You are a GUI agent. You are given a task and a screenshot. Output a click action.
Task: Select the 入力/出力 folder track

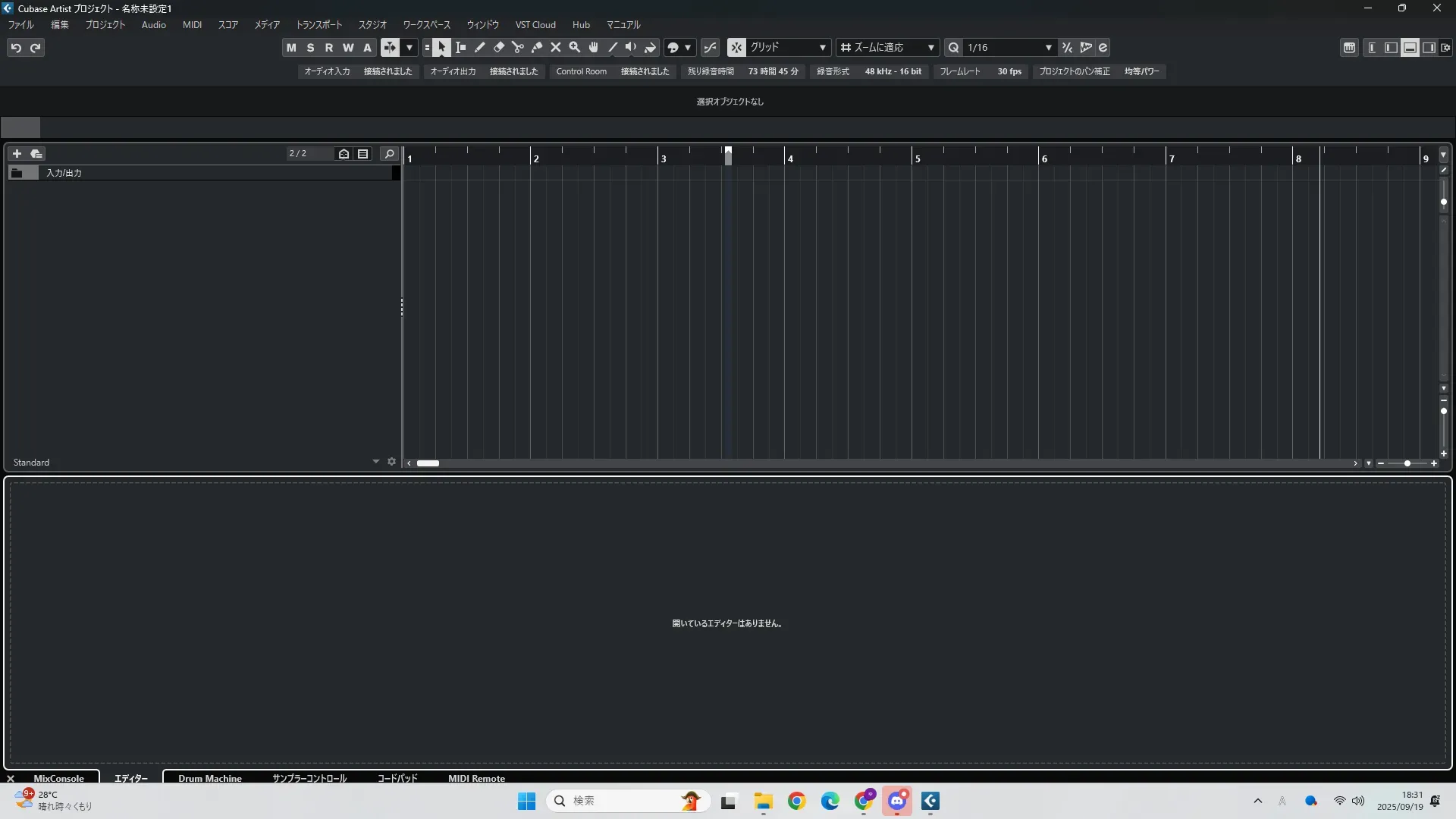point(64,173)
